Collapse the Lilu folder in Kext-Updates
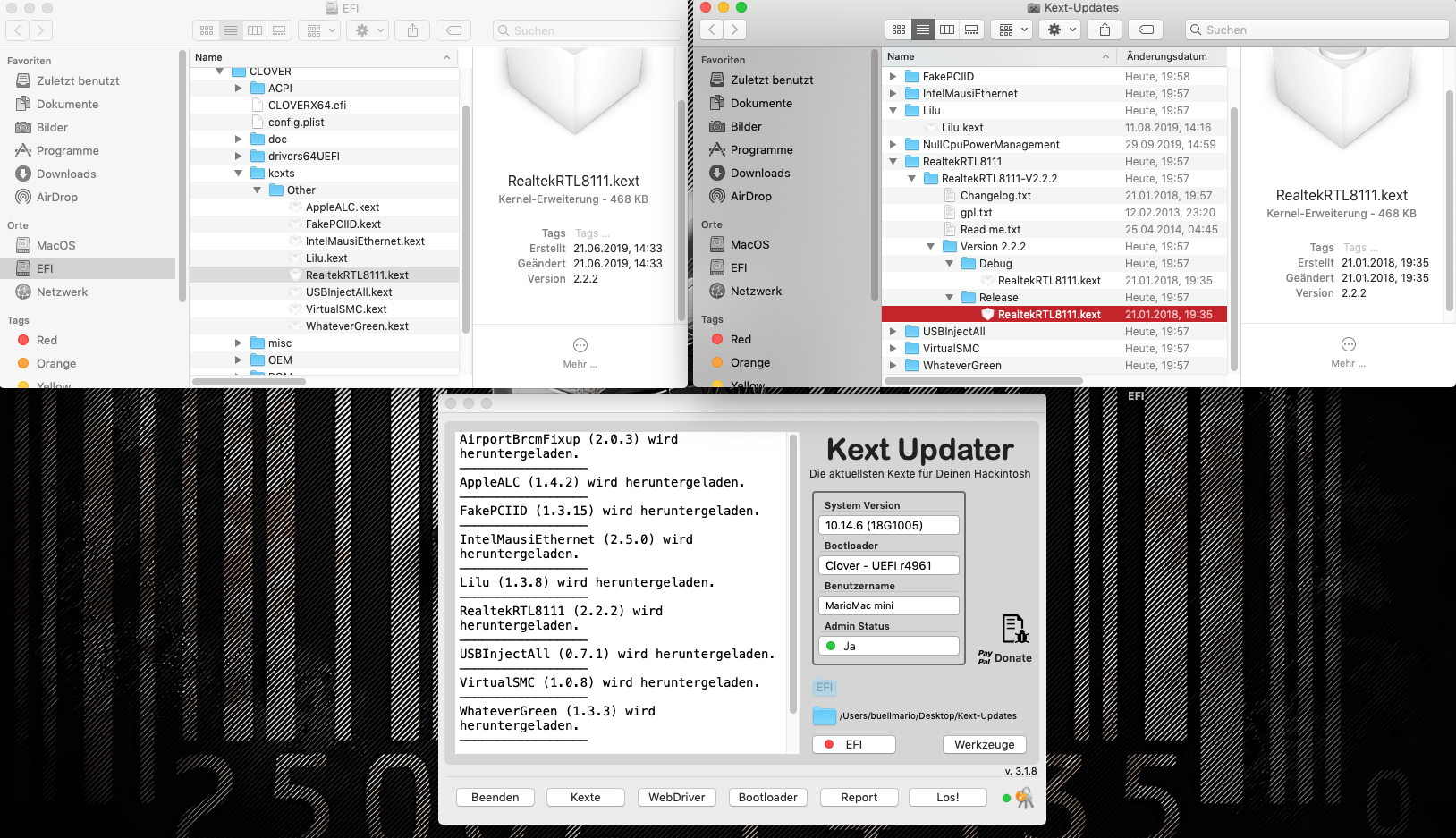The width and height of the screenshot is (1456, 838). pos(893,111)
